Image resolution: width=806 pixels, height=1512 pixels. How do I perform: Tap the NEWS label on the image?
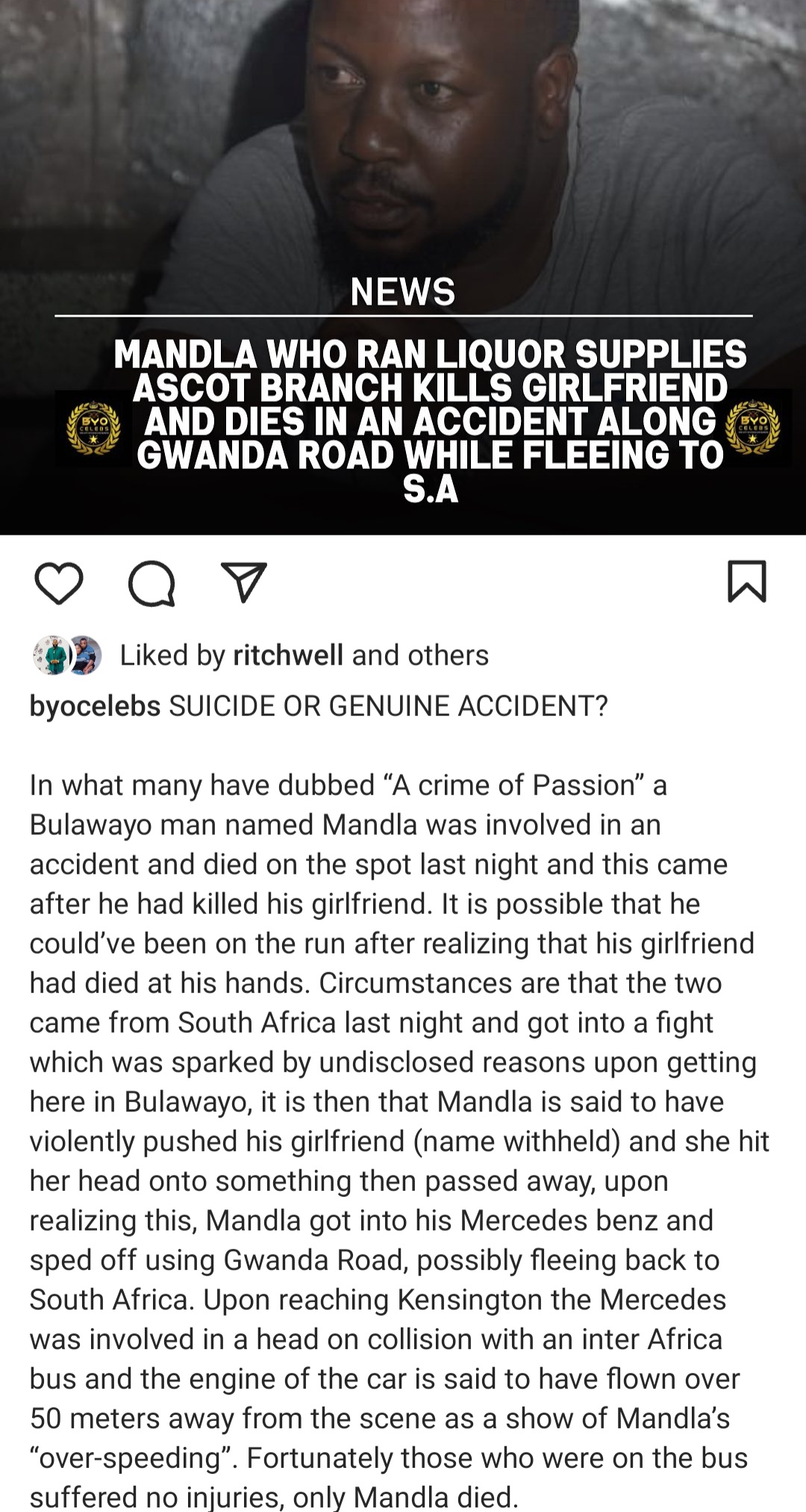(403, 292)
